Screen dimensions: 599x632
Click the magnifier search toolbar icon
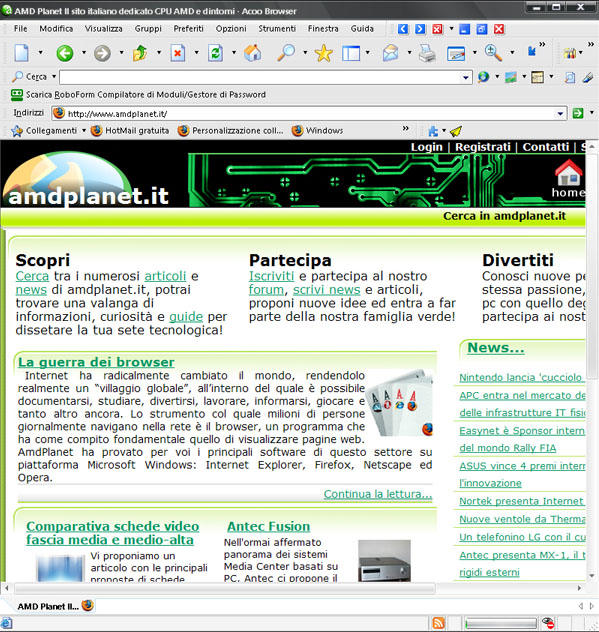point(286,53)
